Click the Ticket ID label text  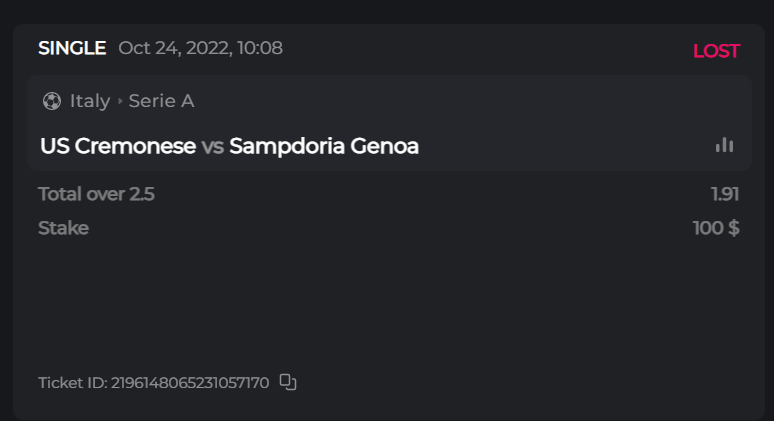[x=72, y=382]
